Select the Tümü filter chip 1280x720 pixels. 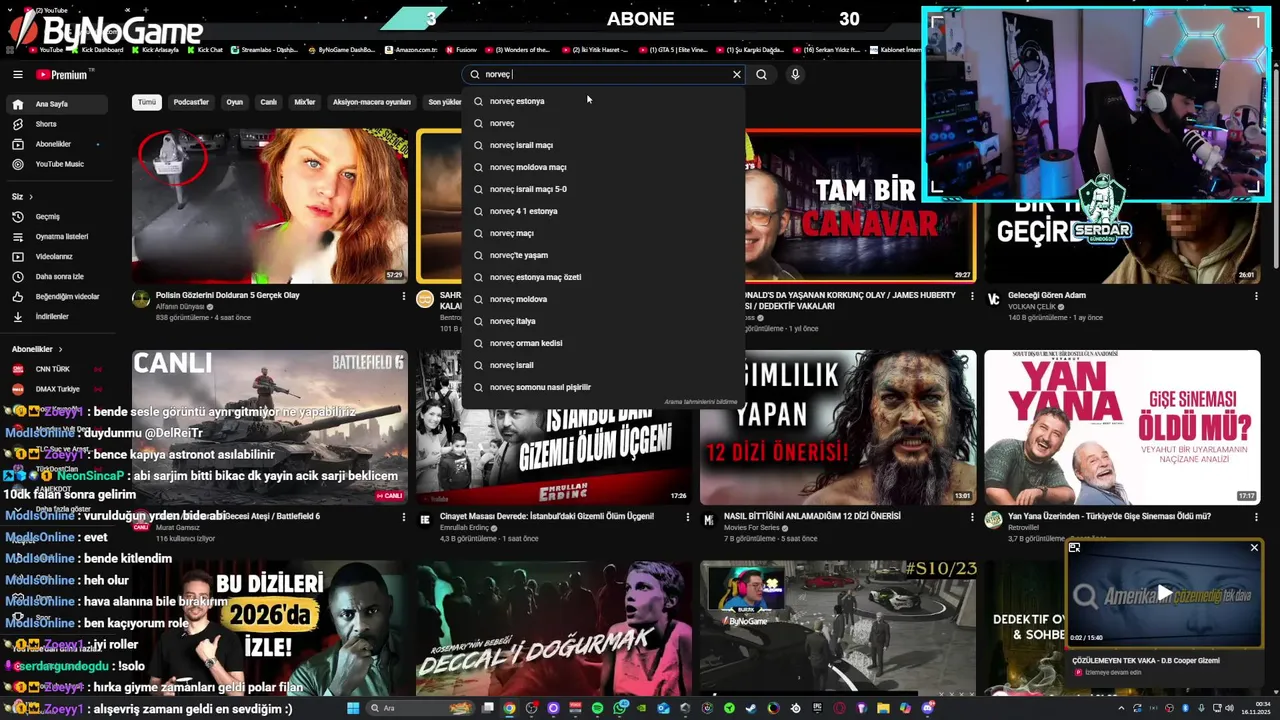coord(147,102)
